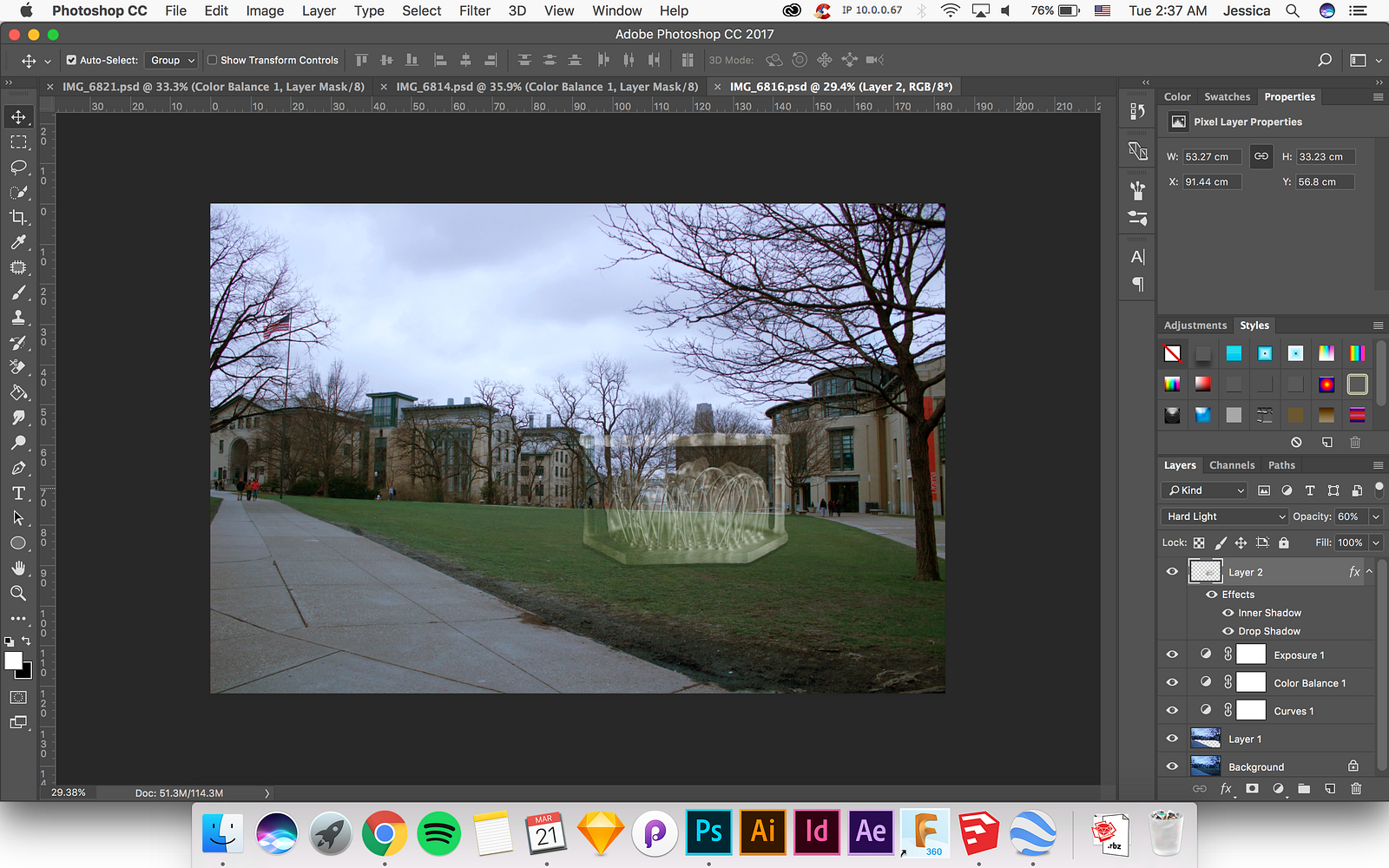Click the Clone Stamp tool

coord(18,318)
